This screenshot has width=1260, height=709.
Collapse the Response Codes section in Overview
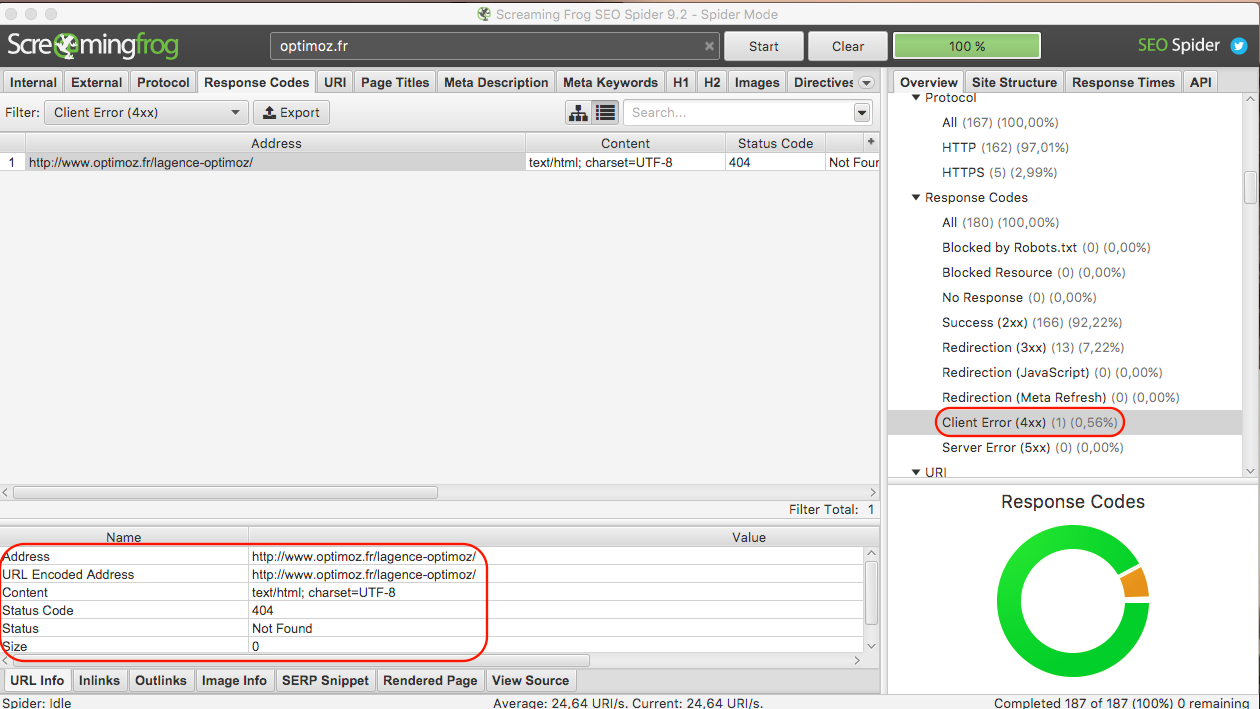click(x=916, y=198)
